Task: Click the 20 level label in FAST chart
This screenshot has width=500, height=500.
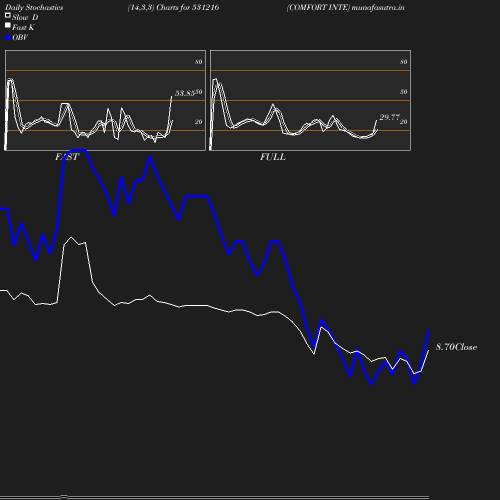Action: pyautogui.click(x=198, y=122)
